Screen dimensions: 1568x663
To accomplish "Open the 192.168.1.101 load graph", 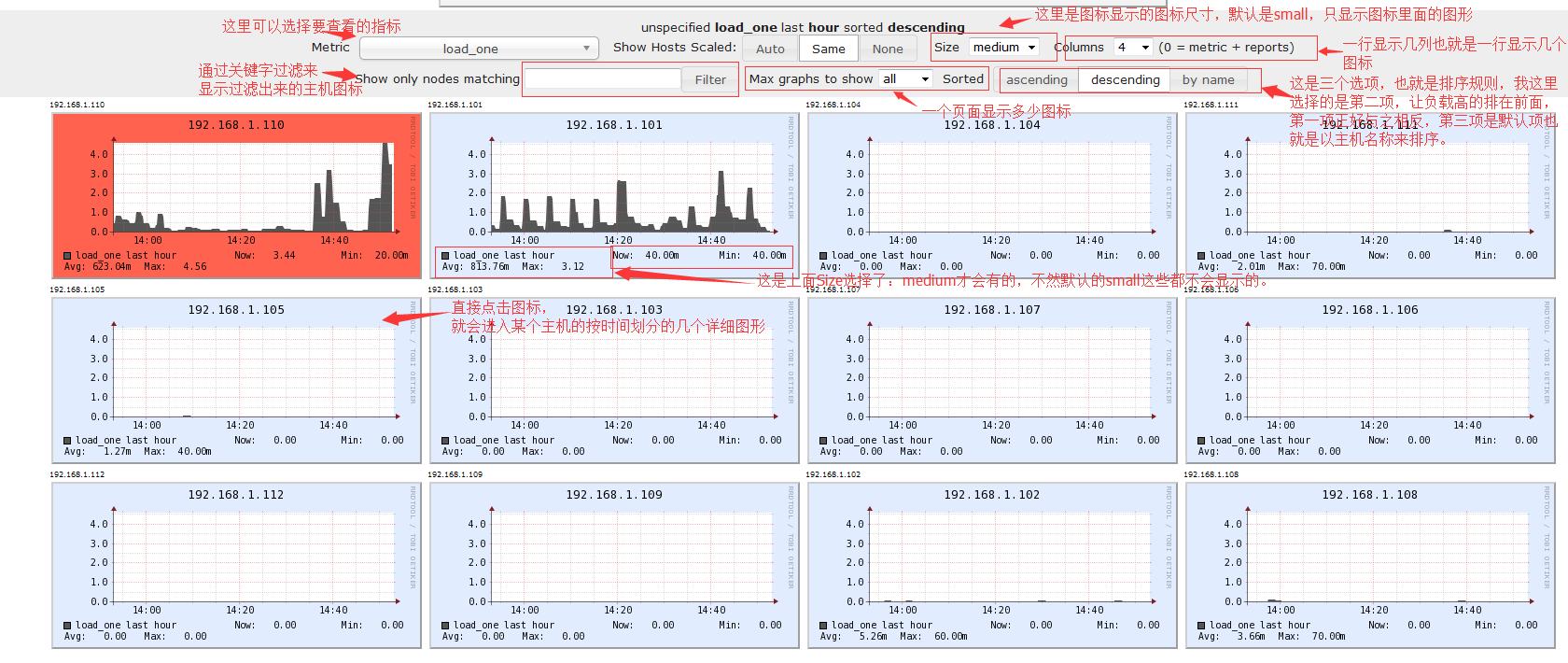I will (614, 194).
